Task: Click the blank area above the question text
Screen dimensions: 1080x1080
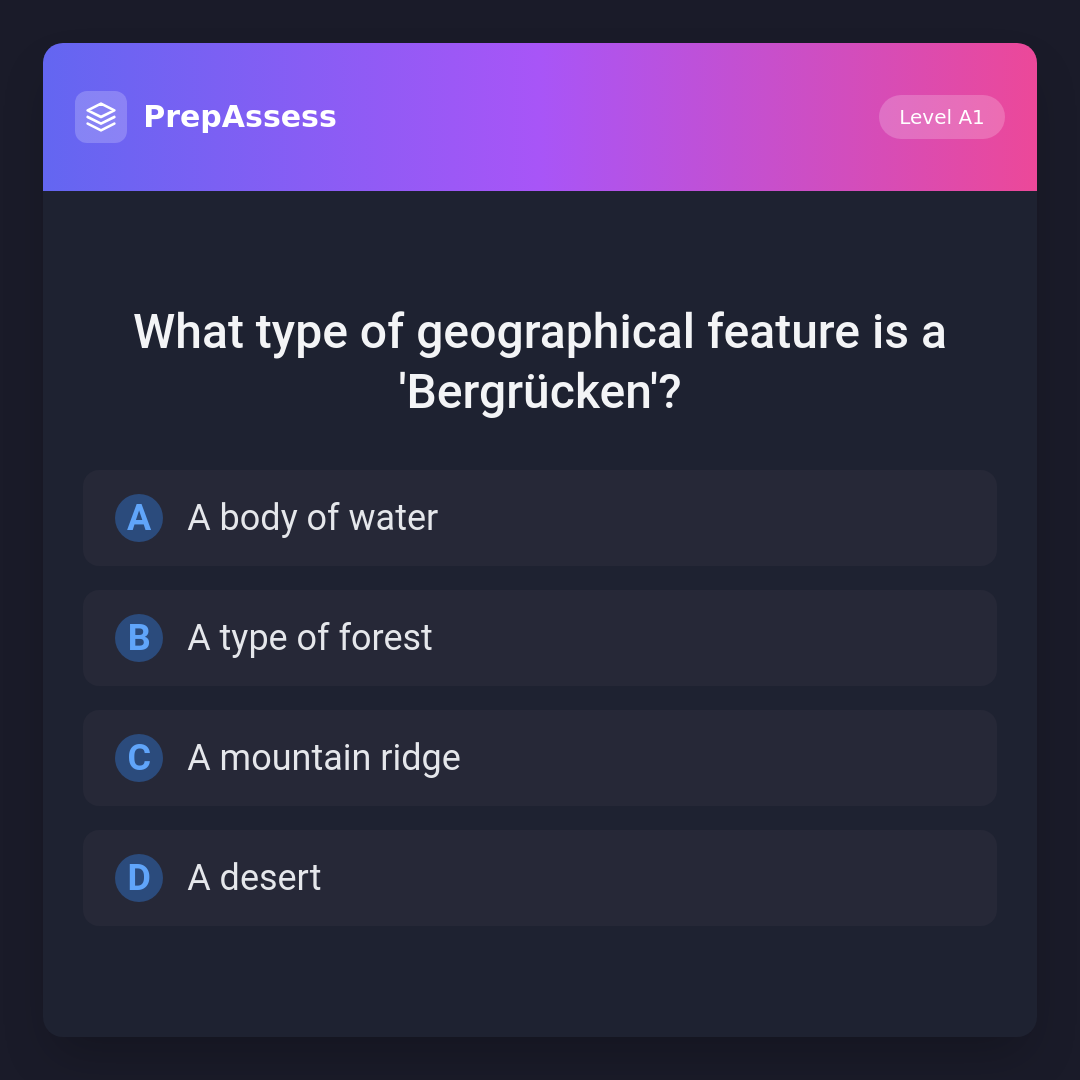Action: [x=540, y=245]
